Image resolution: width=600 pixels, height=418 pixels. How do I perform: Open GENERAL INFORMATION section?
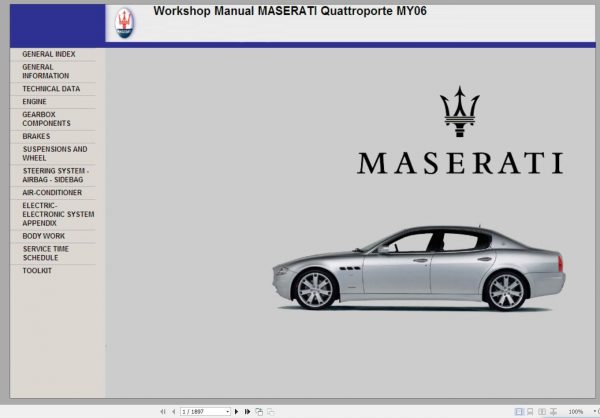[46, 72]
